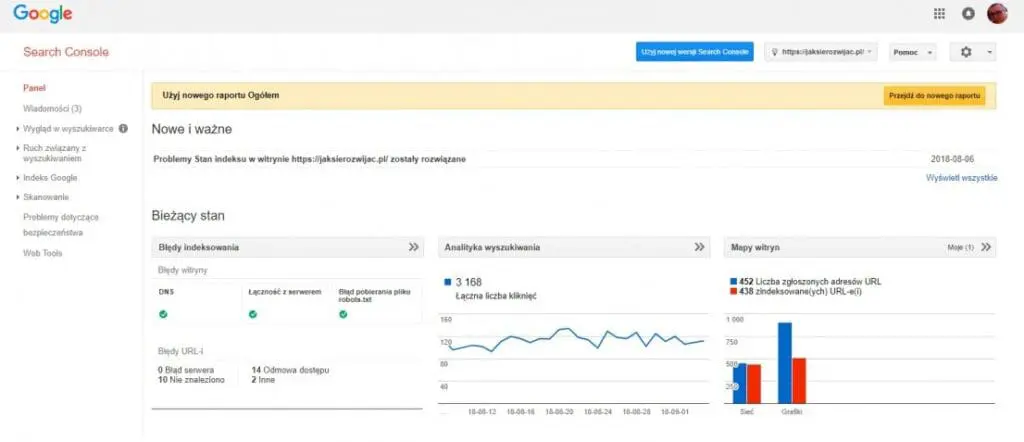Click the Błędy URL-i label
This screenshot has height=442, width=1024.
click(x=180, y=351)
